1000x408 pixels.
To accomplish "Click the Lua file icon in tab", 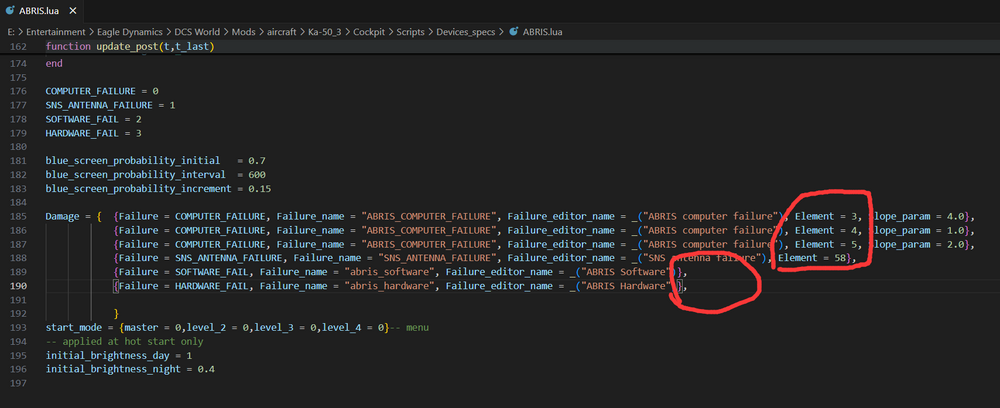I will coord(10,11).
